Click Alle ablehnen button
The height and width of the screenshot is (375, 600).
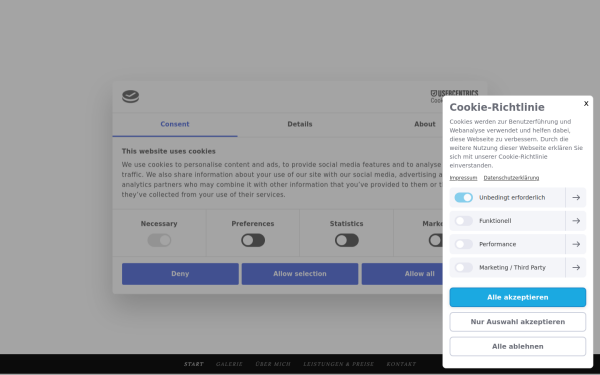pos(517,346)
